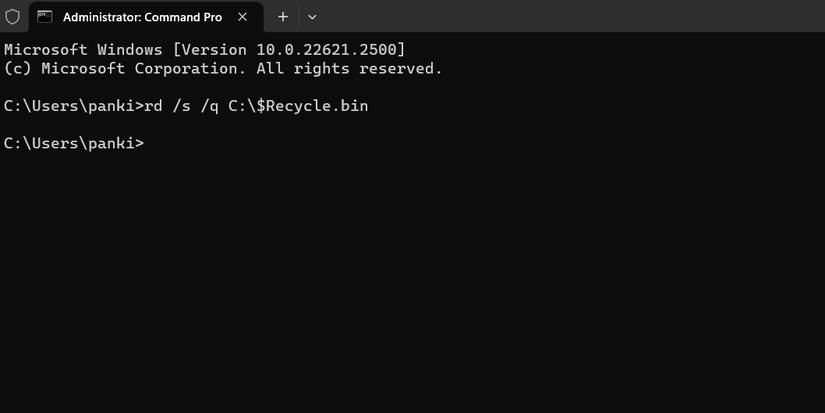Place cursor at the last C:\Users\panki> prompt
825x413 pixels.
point(150,143)
